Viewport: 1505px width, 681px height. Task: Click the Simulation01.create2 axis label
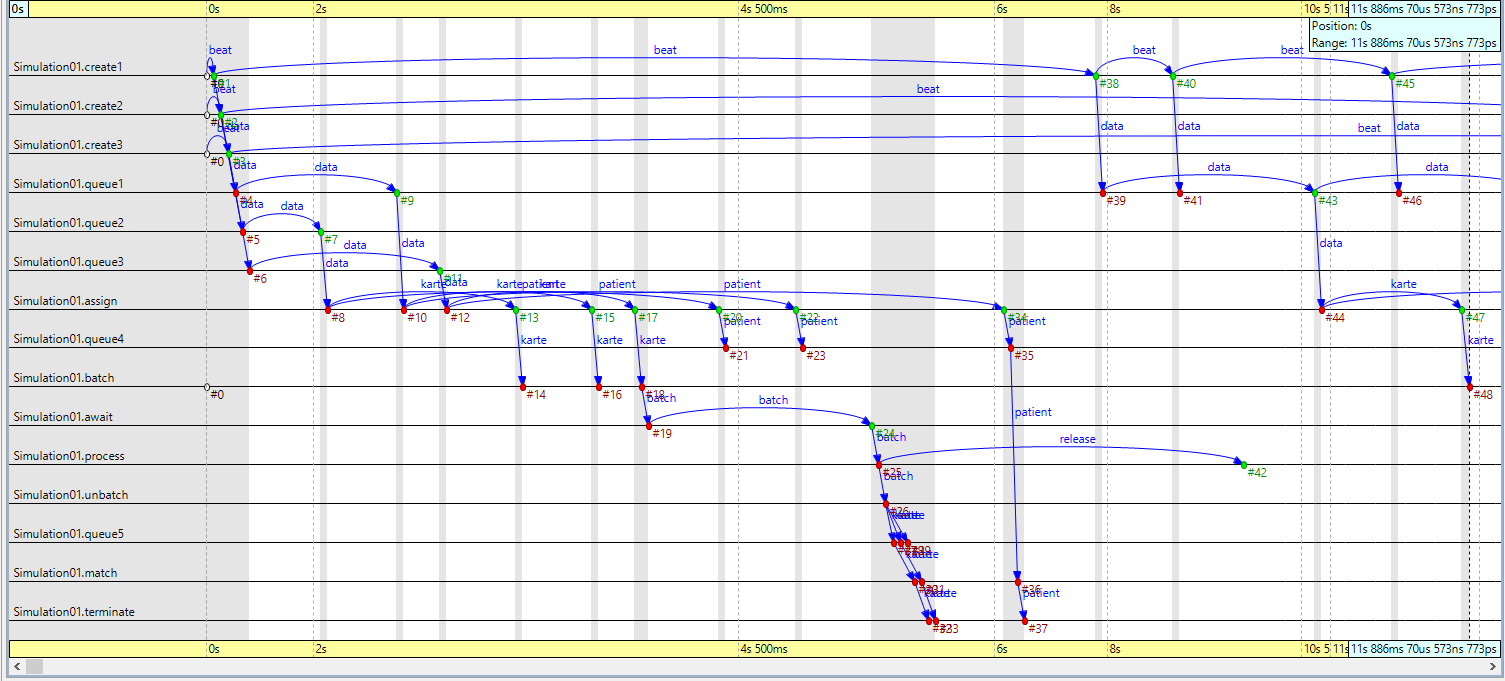click(68, 106)
